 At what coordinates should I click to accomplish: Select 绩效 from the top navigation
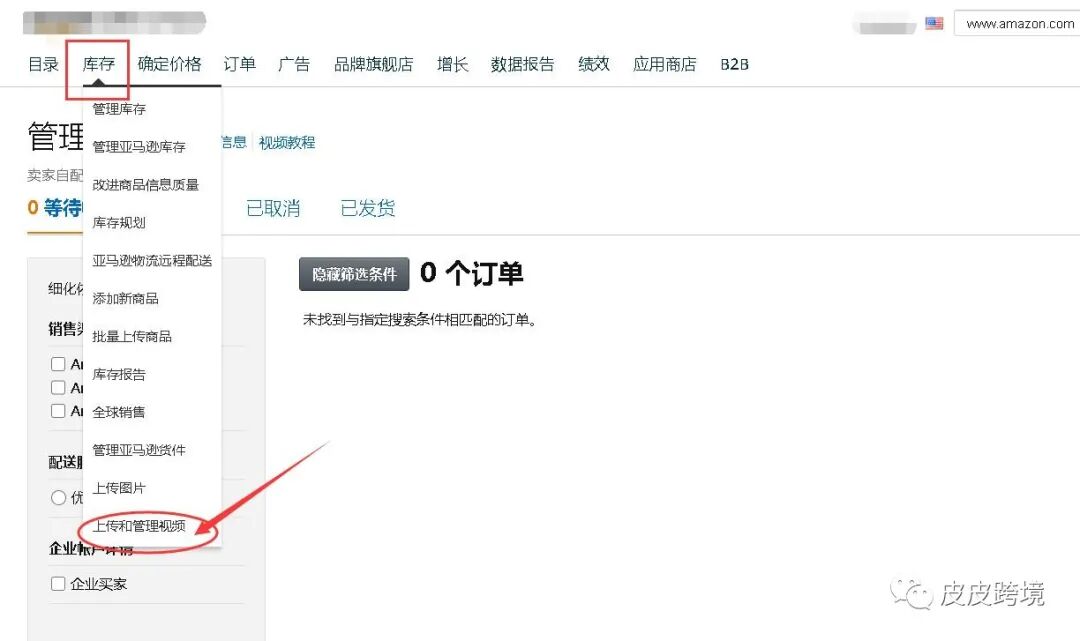[x=592, y=63]
